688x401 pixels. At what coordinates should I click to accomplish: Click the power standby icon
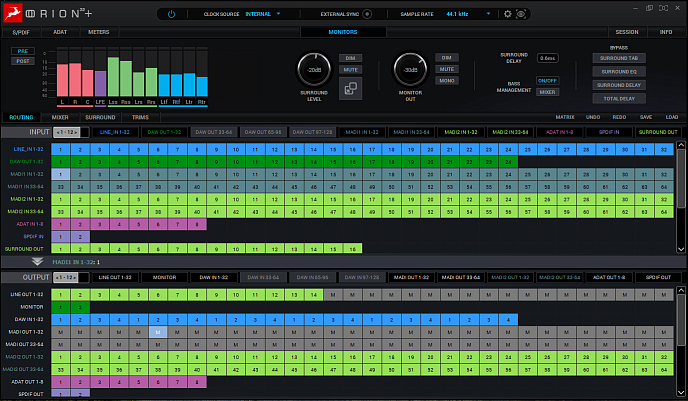[x=172, y=15]
